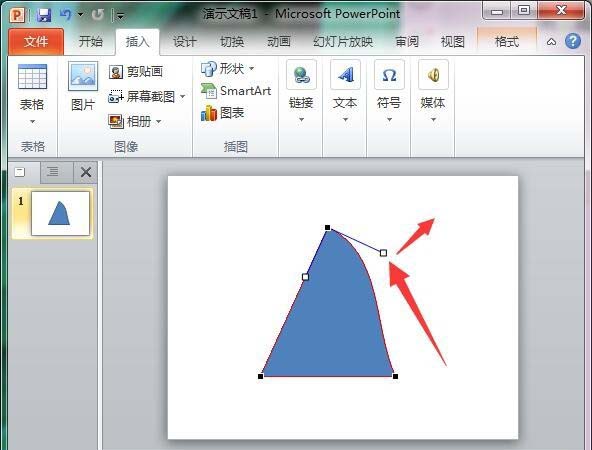Click the 媒体 (Media) speaker icon
Image resolution: width=592 pixels, height=450 pixels.
tap(433, 75)
